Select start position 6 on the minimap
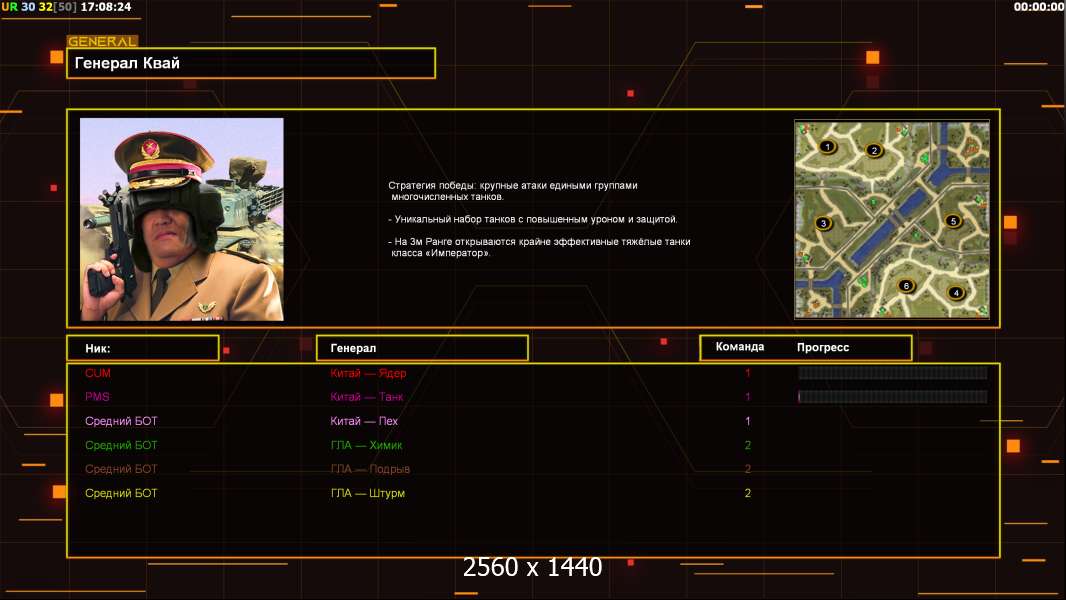 pyautogui.click(x=907, y=286)
